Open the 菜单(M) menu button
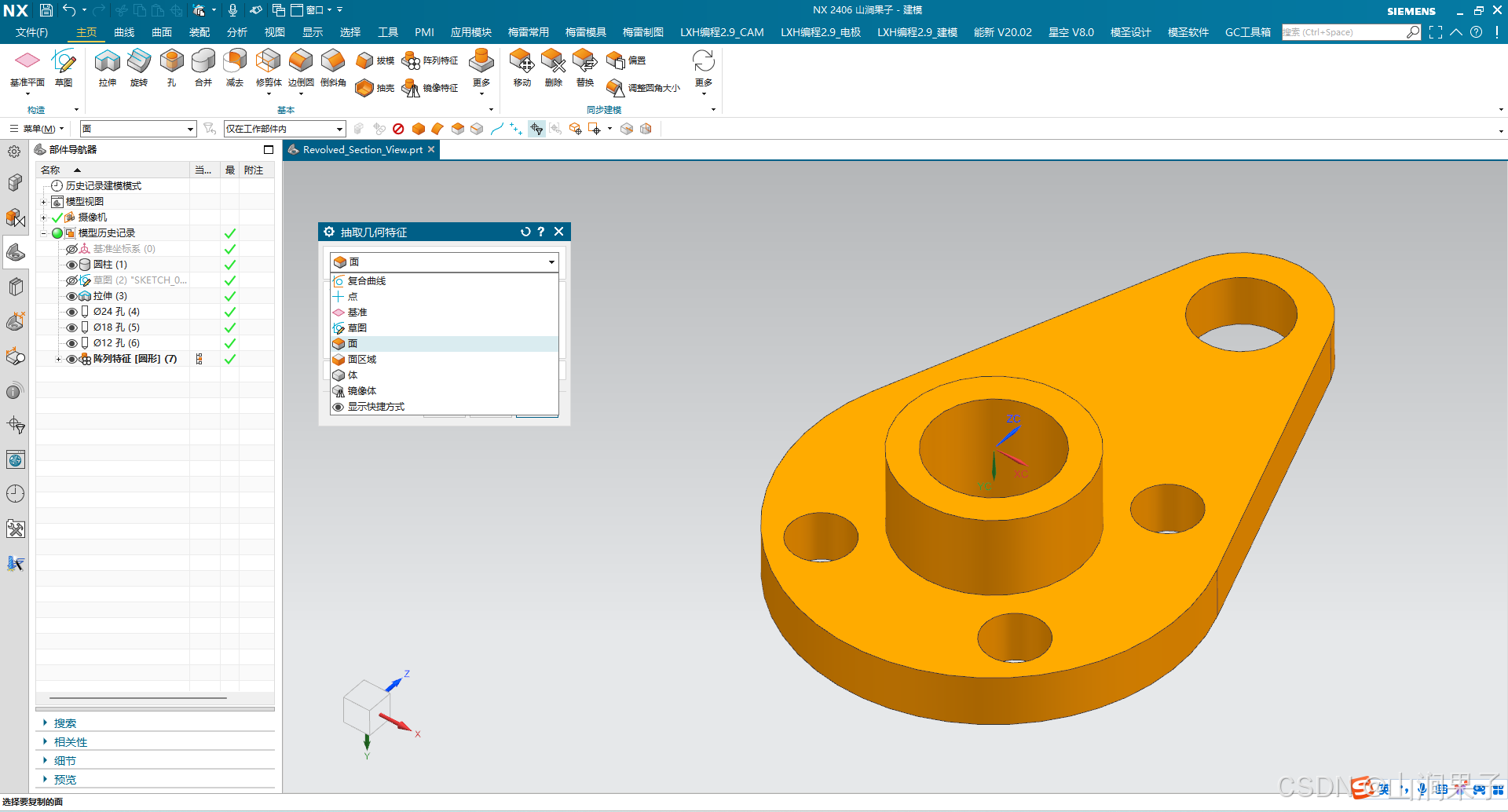The width and height of the screenshot is (1508, 812). coord(37,129)
